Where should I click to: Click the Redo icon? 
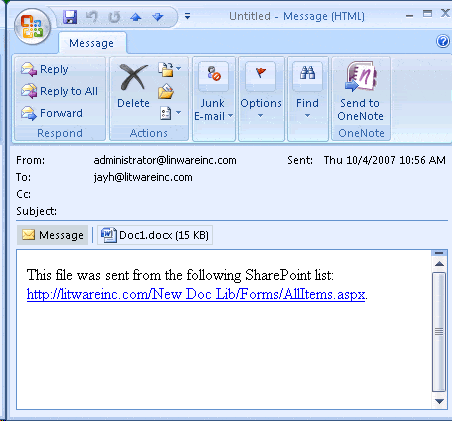[x=114, y=17]
